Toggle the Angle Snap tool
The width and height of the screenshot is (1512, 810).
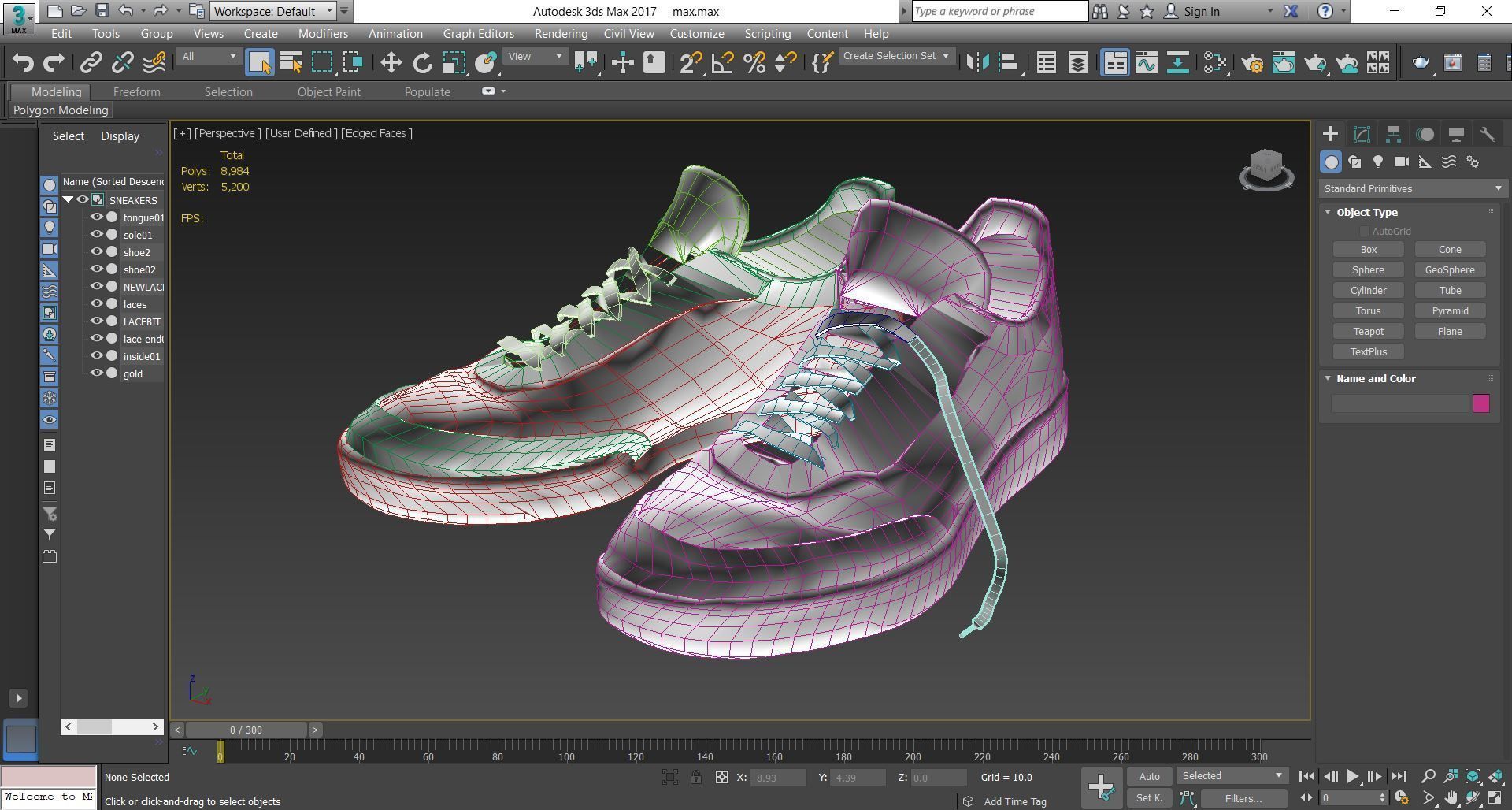pos(722,63)
